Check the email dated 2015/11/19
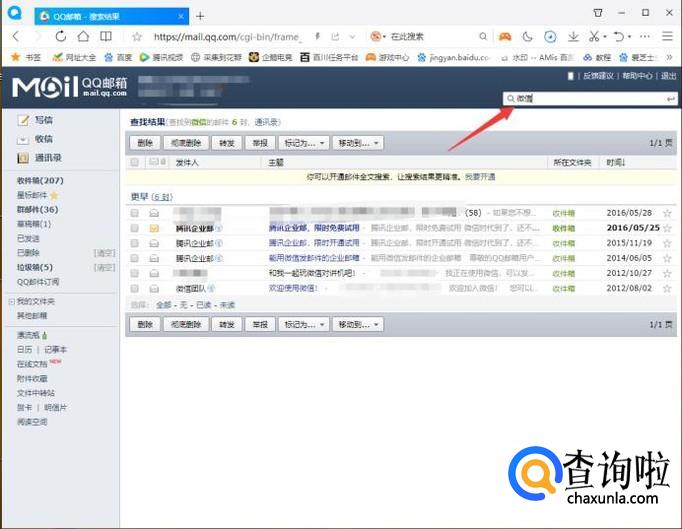This screenshot has width=682, height=529. click(x=134, y=243)
